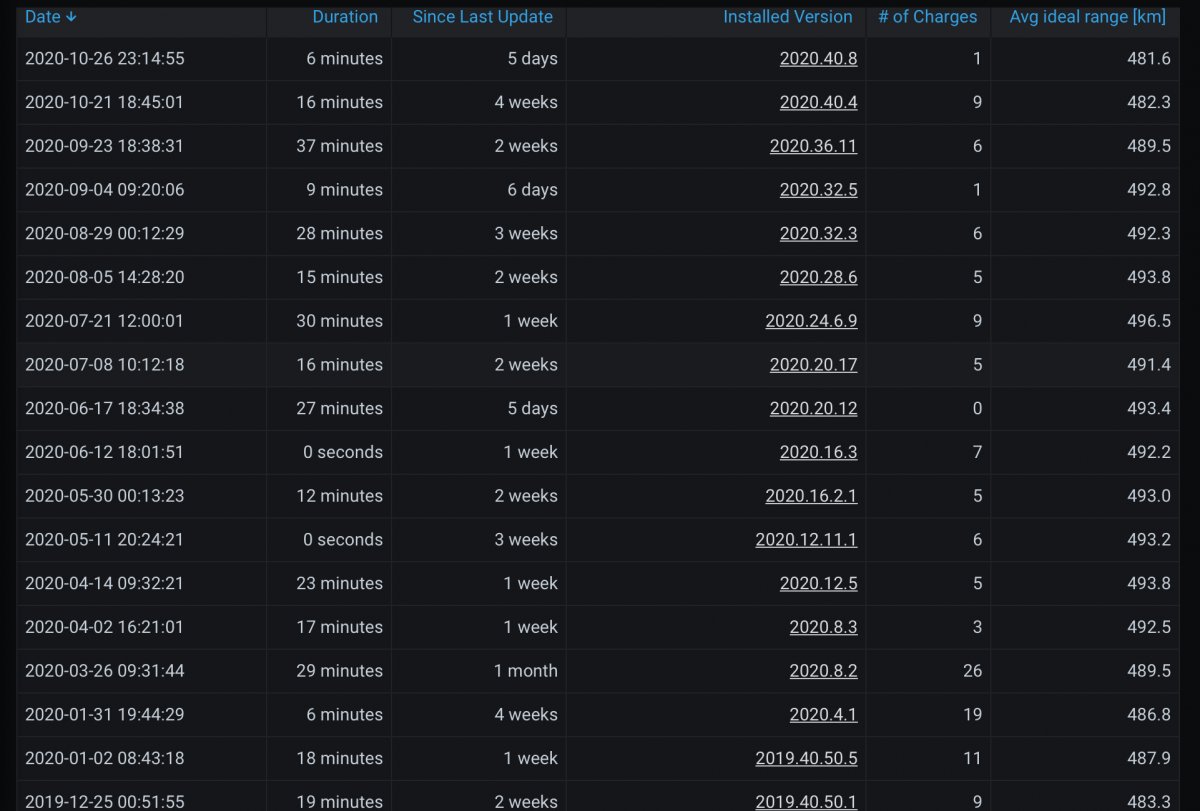
Task: Open version link 2020.16.2.1
Action: coord(811,496)
